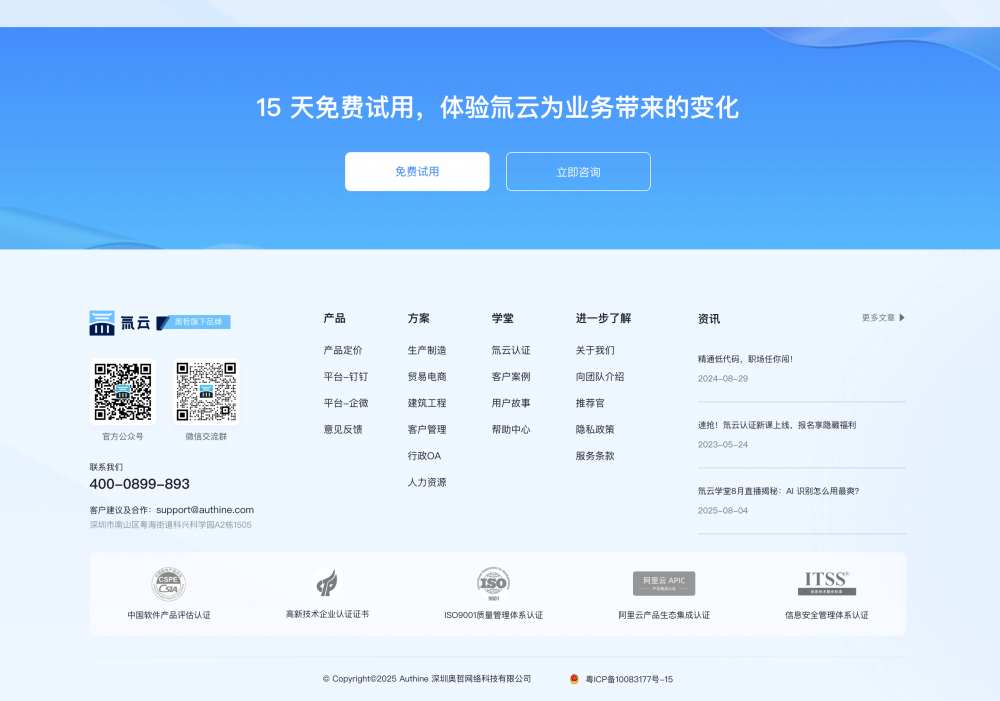Click the ITSS certification logo
1000x701 pixels.
[826, 583]
